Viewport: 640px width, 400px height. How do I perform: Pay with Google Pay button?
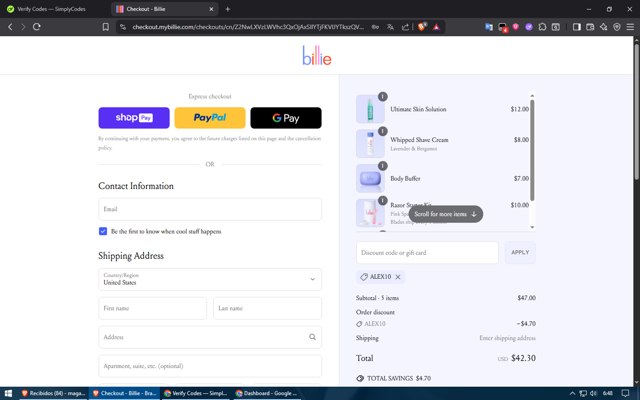tap(286, 118)
